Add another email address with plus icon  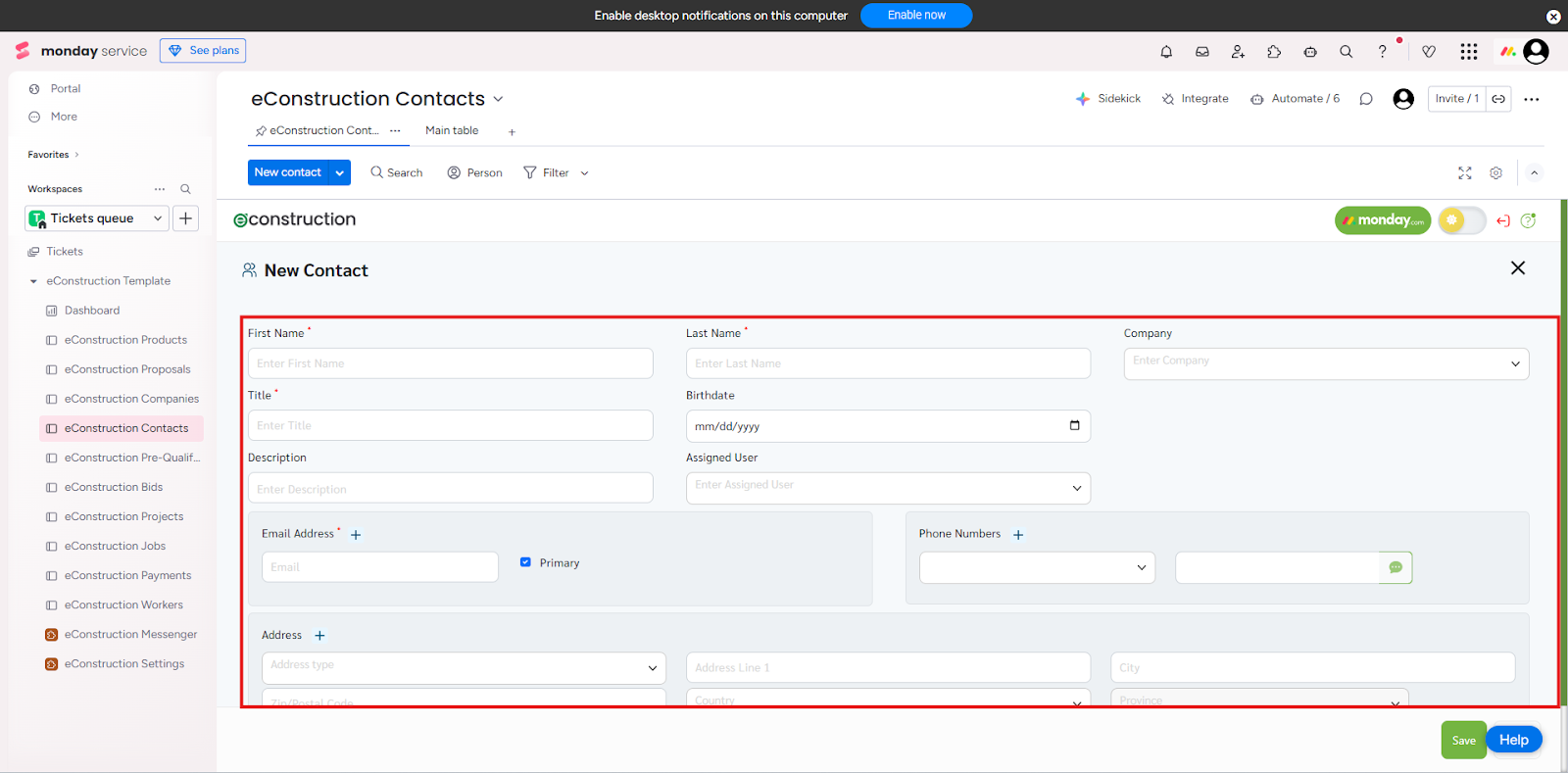[x=356, y=535]
